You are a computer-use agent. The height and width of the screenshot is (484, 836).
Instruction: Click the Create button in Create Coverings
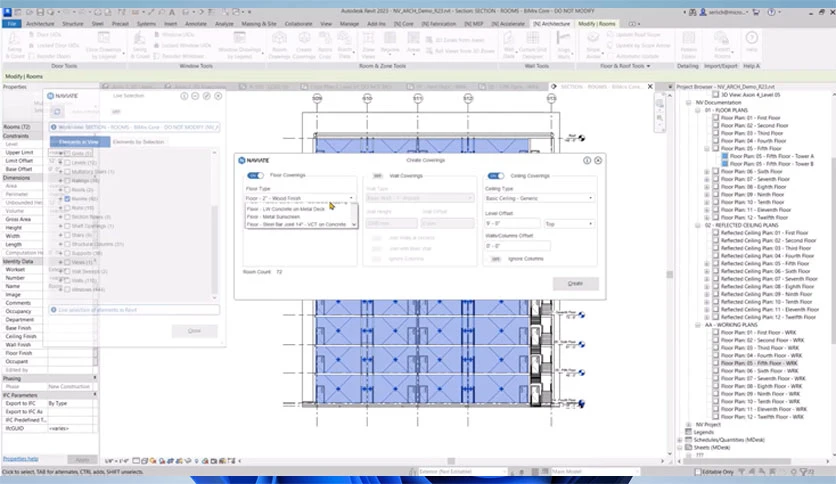click(x=575, y=284)
